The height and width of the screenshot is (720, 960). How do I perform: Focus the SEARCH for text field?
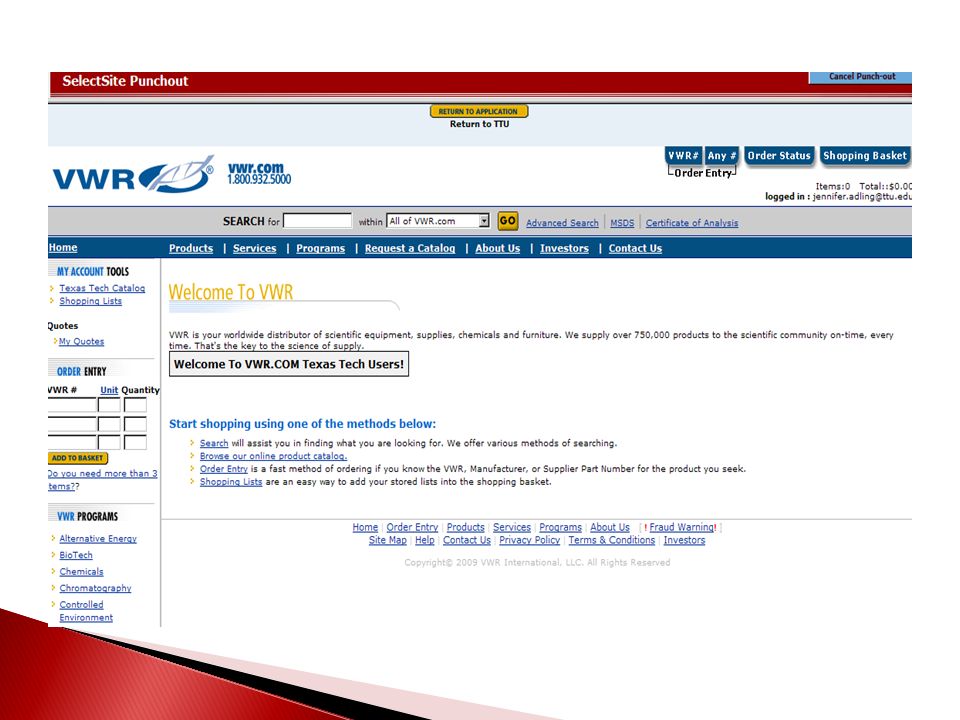point(317,221)
